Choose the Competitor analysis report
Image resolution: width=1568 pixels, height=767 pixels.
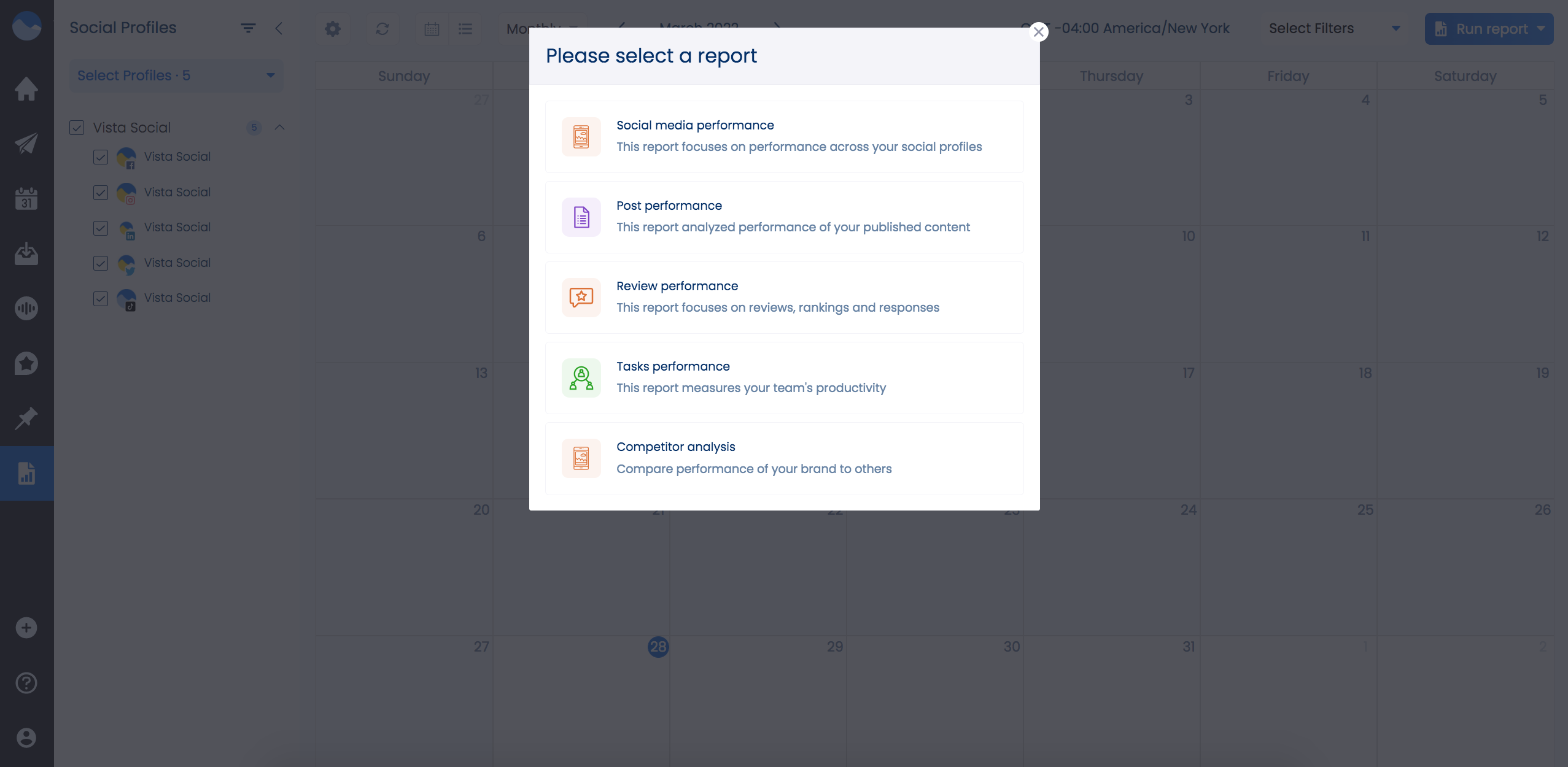784,458
